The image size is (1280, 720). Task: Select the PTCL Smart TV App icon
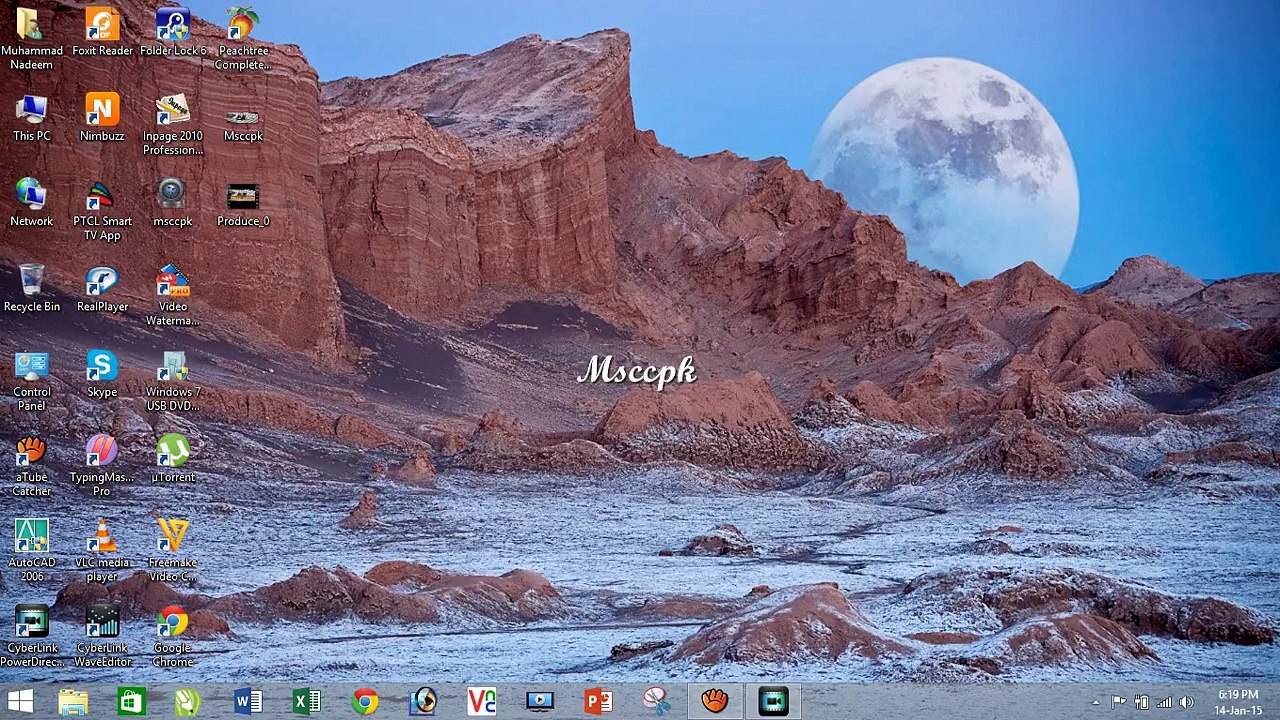[x=102, y=210]
